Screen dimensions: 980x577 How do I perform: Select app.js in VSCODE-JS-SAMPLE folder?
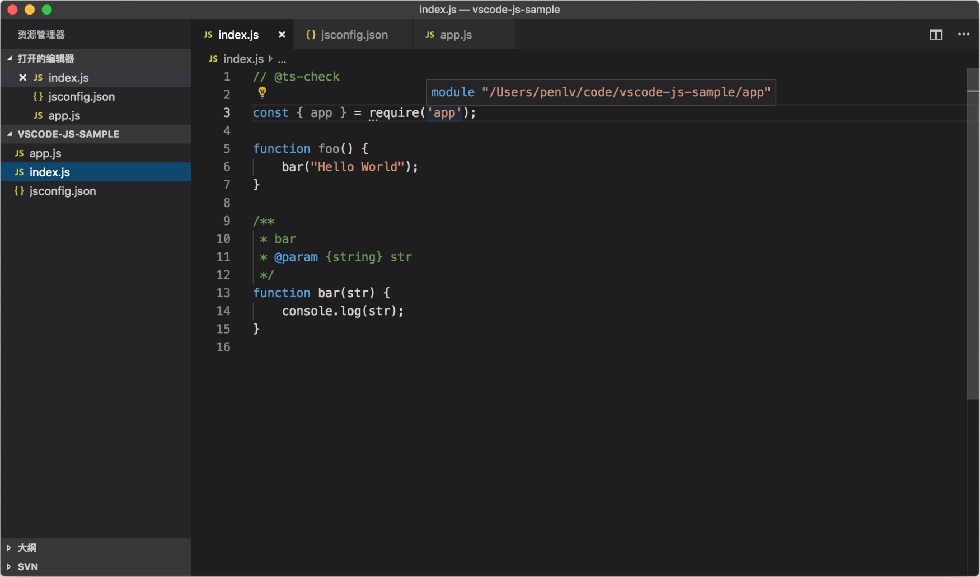pyautogui.click(x=96, y=153)
